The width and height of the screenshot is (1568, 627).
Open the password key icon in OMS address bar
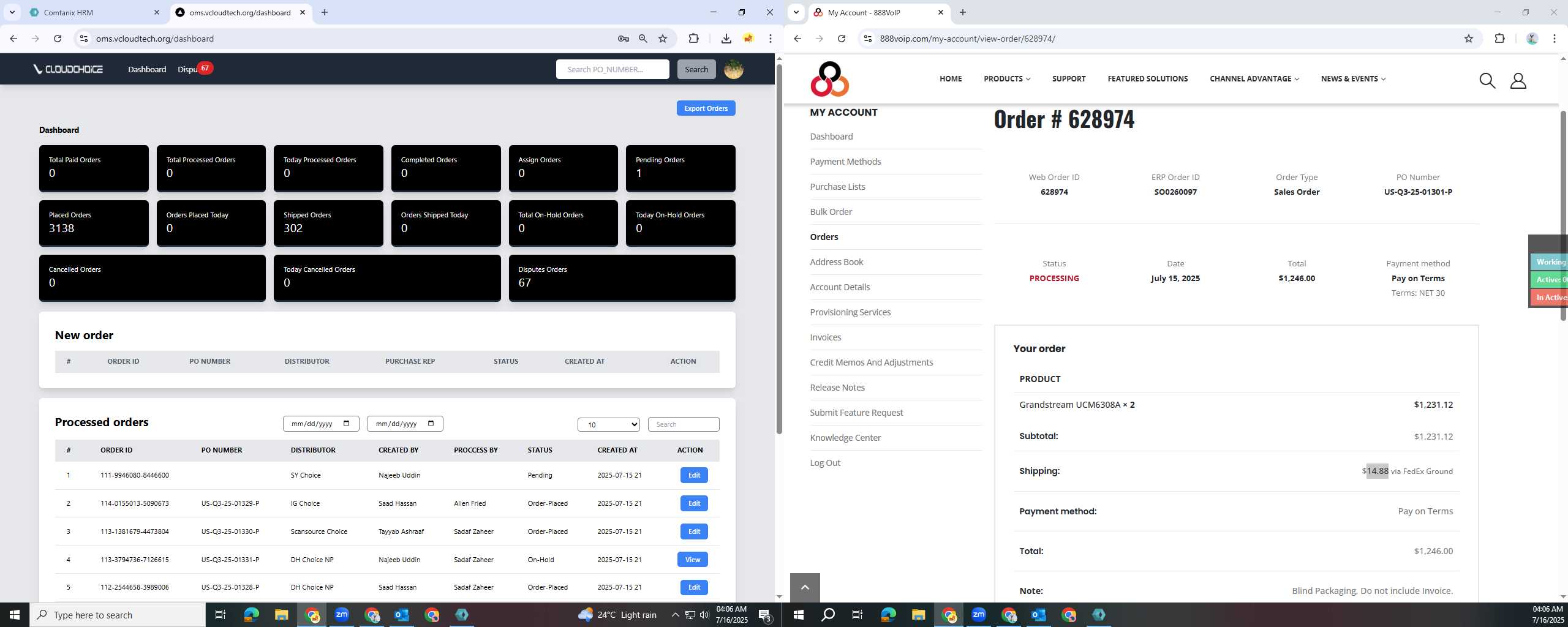624,39
